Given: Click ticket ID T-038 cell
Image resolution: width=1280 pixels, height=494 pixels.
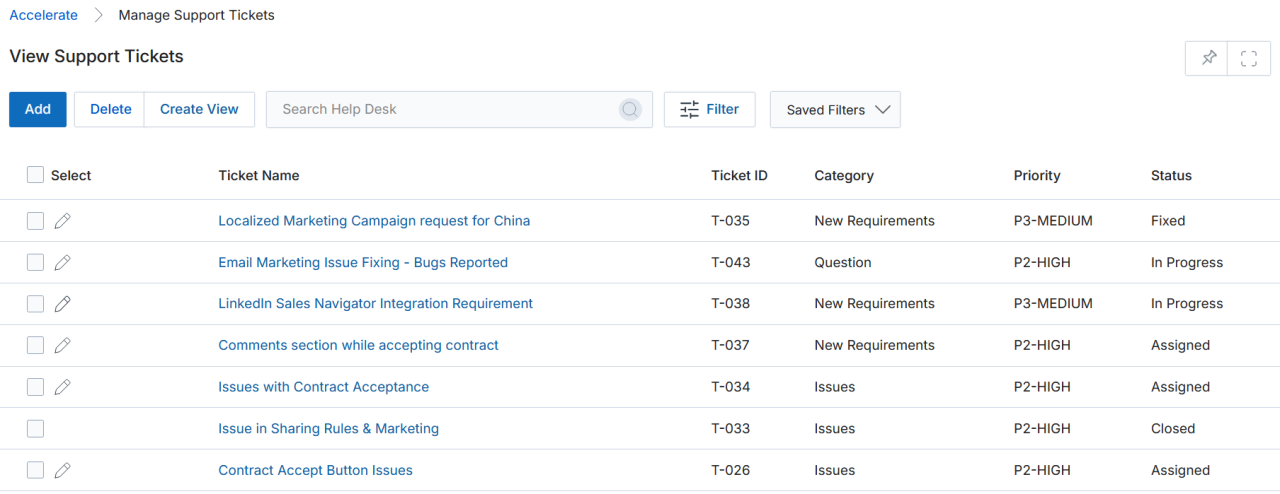Looking at the screenshot, I should pyautogui.click(x=730, y=304).
